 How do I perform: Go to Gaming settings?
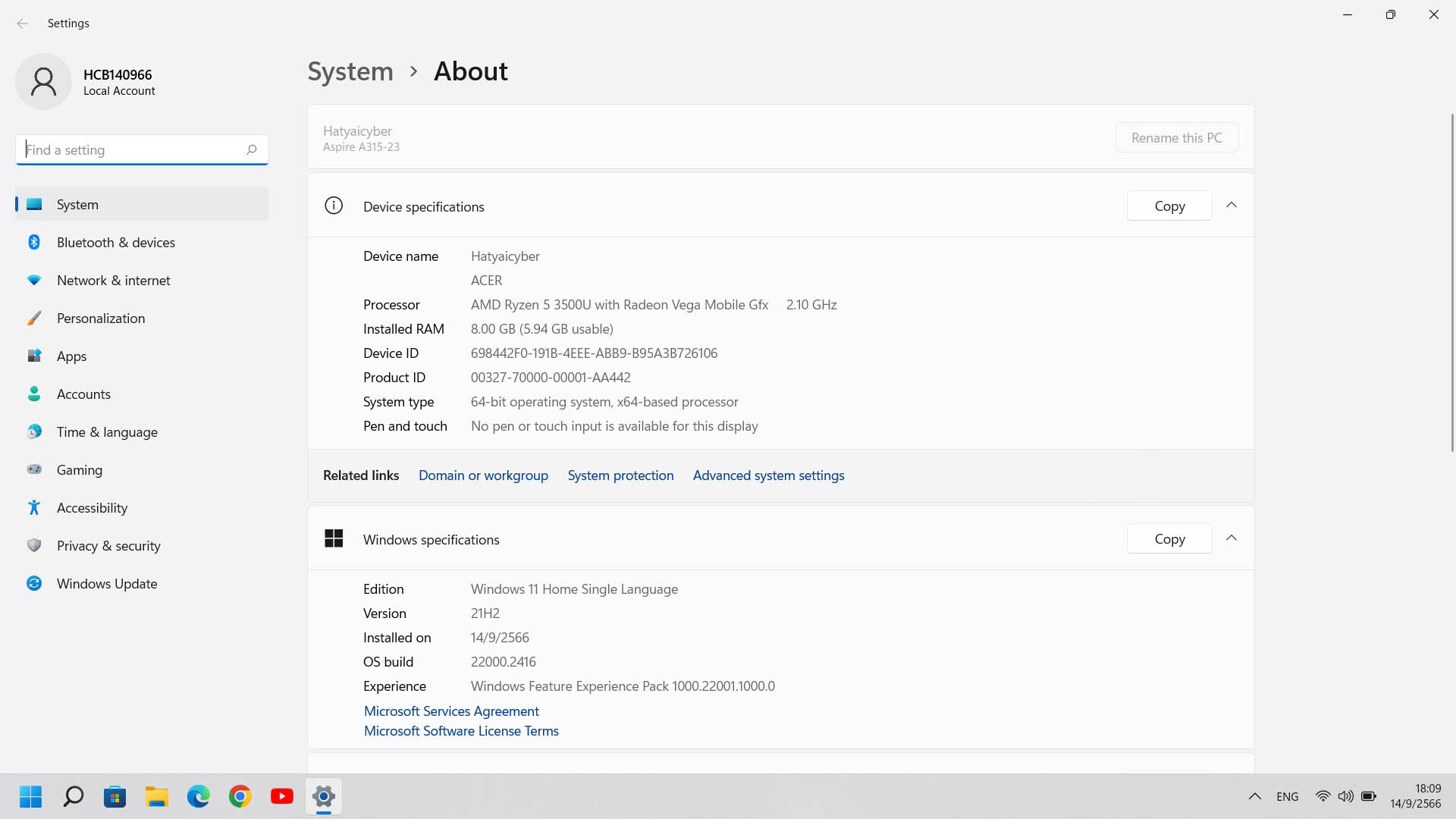click(x=142, y=469)
